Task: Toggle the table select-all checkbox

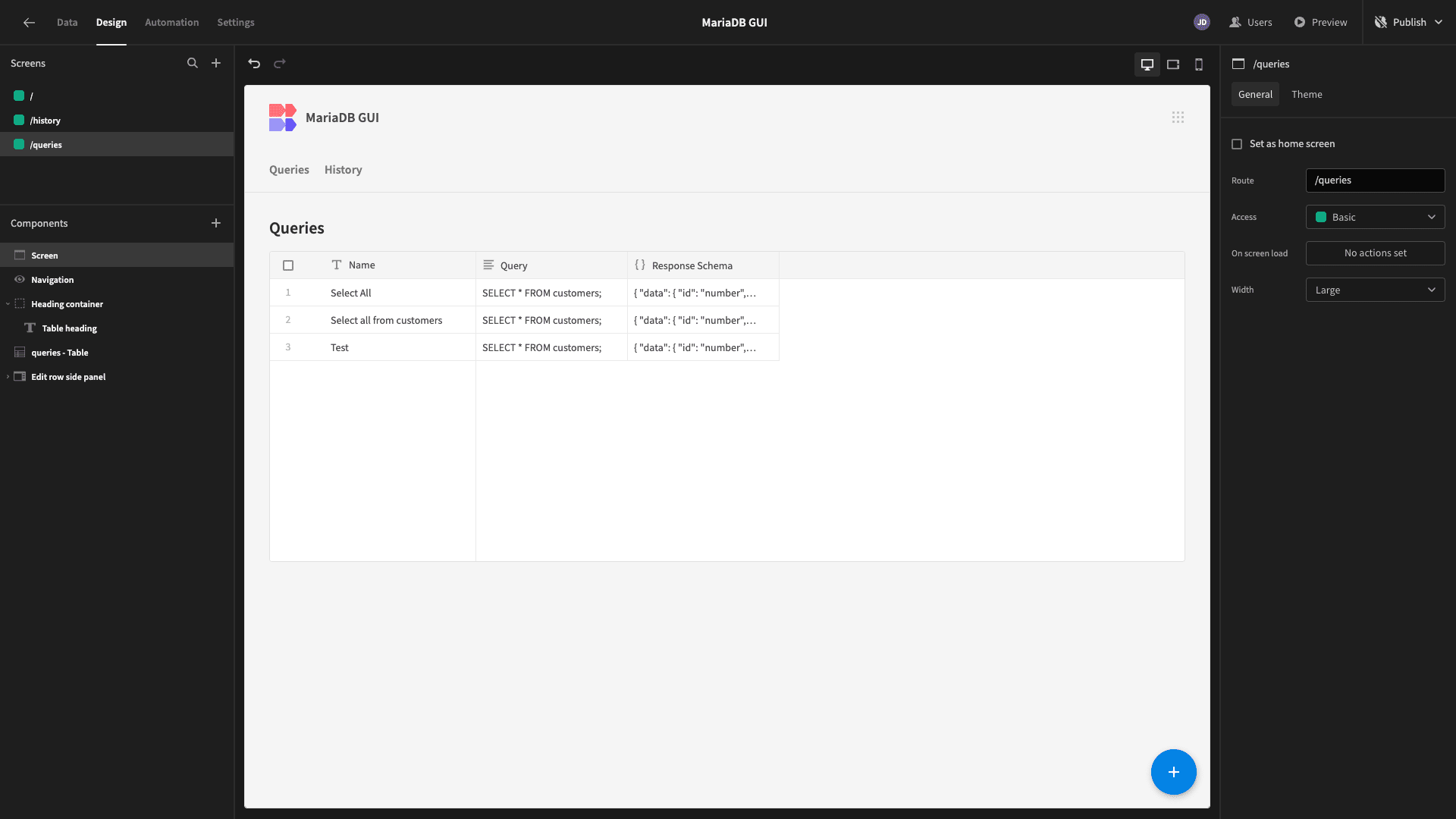Action: 288,265
